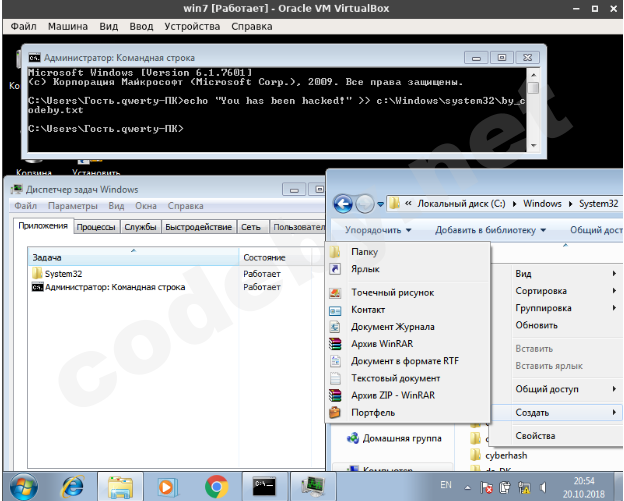
Task: Create new Папку from submenu
Action: (408, 251)
